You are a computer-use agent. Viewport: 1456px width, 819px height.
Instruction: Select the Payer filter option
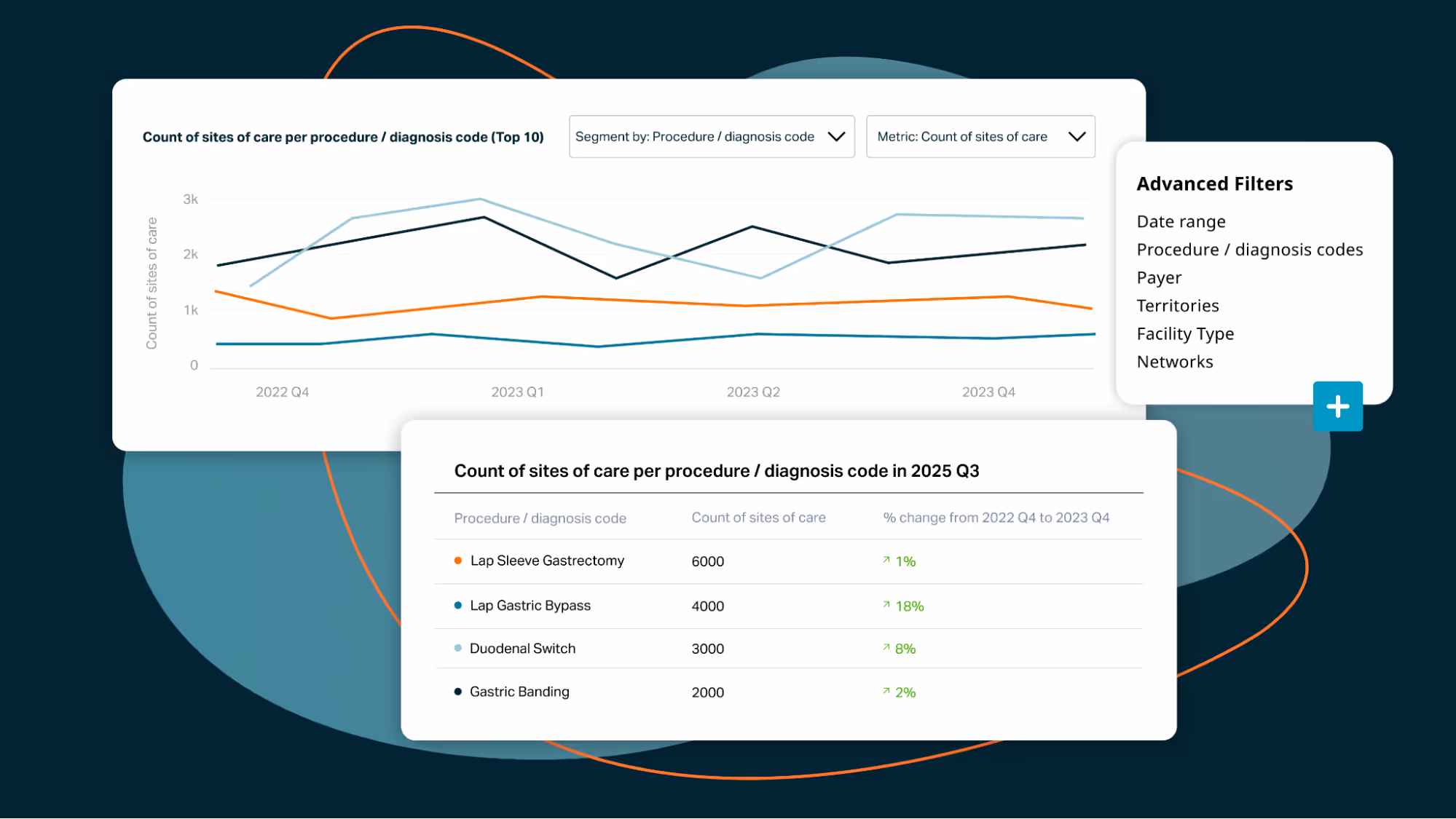tap(1159, 277)
